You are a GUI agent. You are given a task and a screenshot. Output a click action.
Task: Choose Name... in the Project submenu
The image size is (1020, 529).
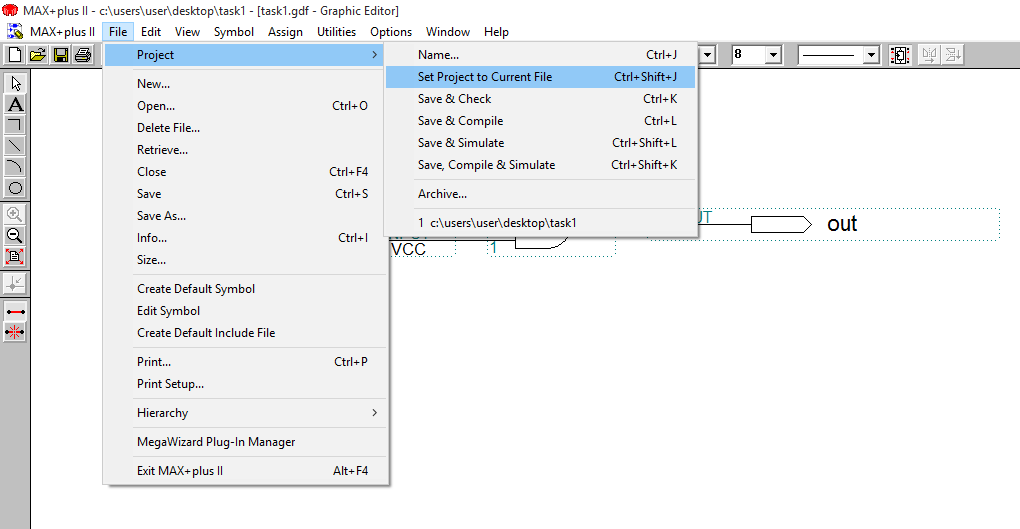coord(540,55)
